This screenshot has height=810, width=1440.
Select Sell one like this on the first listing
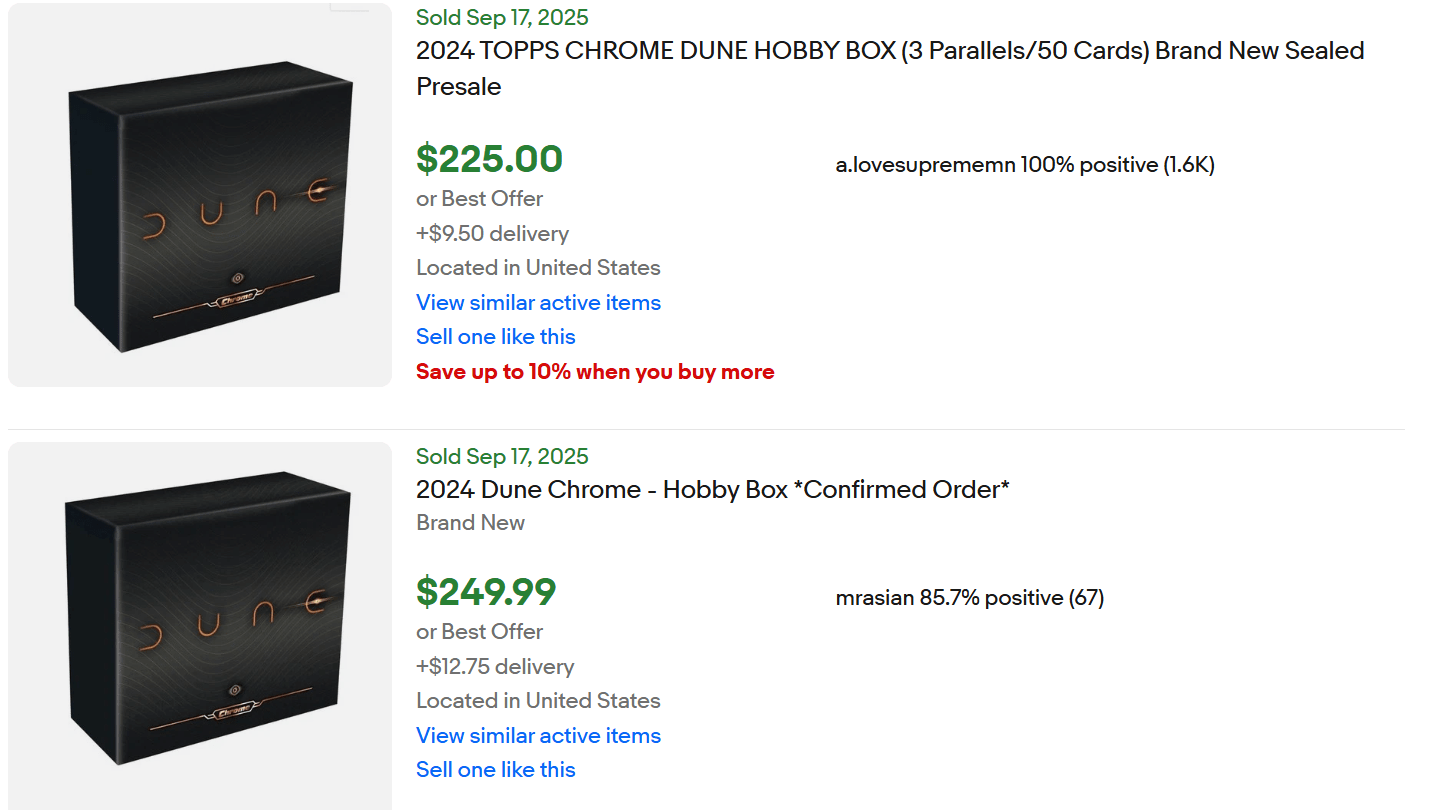click(495, 336)
